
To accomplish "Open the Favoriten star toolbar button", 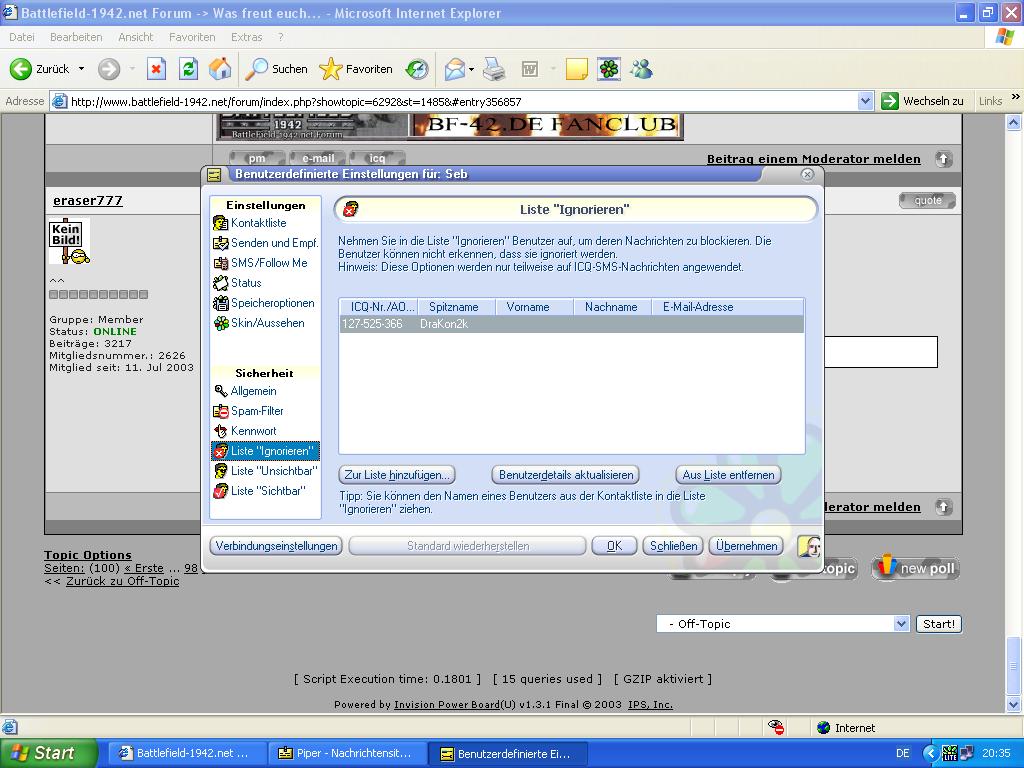I will 356,69.
